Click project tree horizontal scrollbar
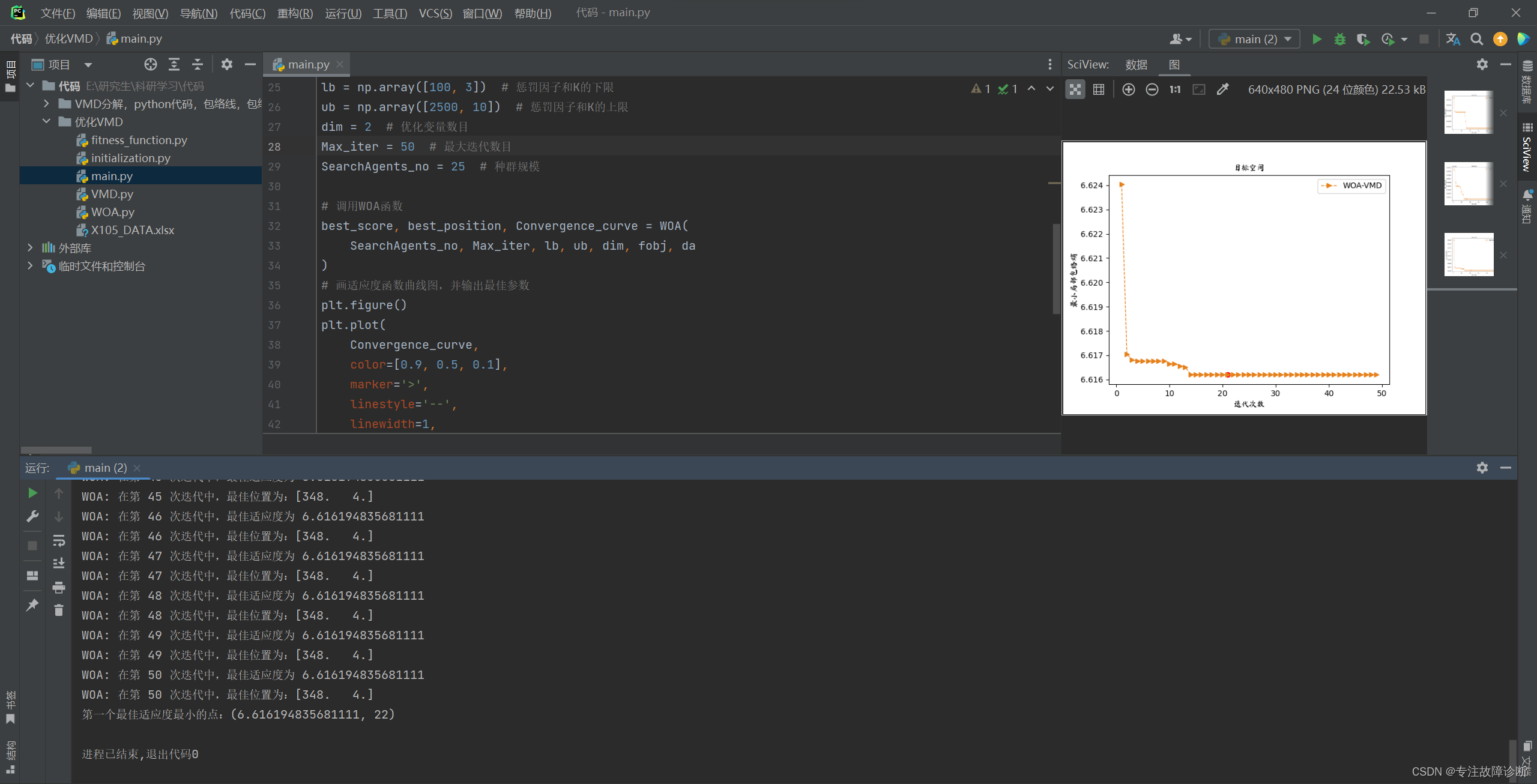The height and width of the screenshot is (784, 1537). pyautogui.click(x=56, y=450)
